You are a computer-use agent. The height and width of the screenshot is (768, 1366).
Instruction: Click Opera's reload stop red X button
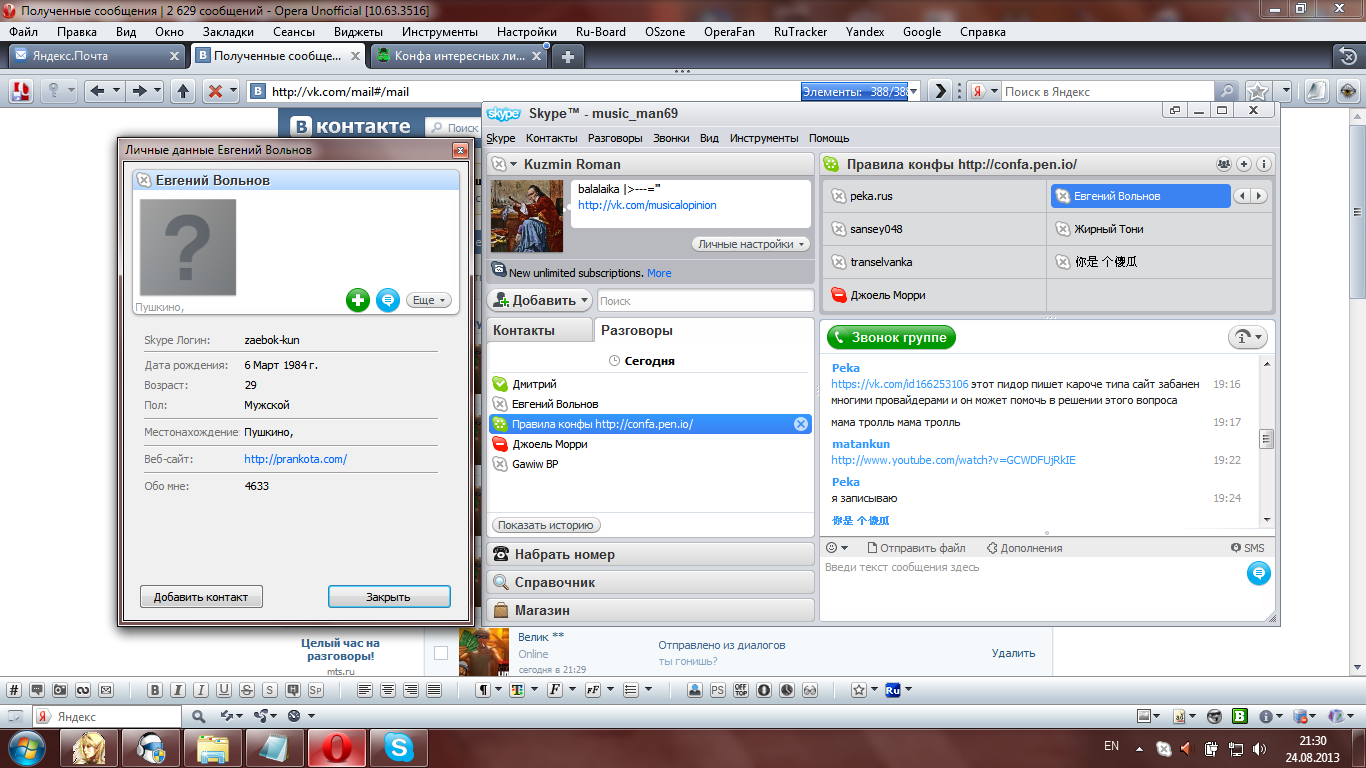(x=214, y=91)
